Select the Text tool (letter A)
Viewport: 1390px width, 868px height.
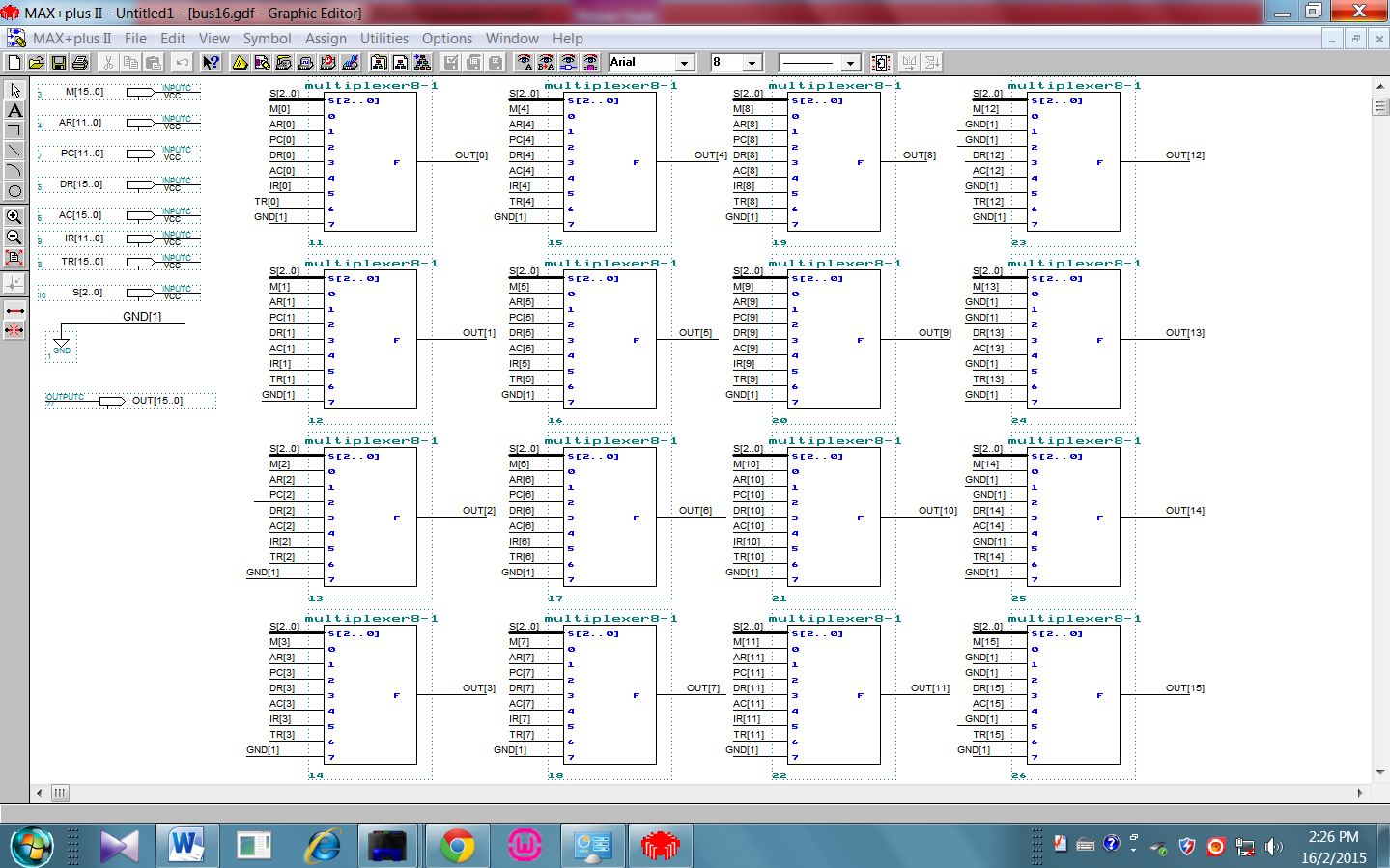coord(14,110)
